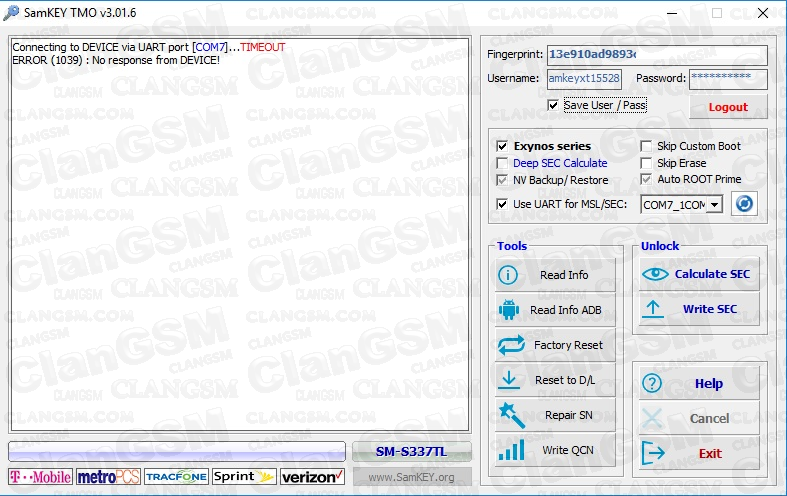Click the SamKEY key icon in title bar
Image resolution: width=787 pixels, height=496 pixels.
(x=11, y=13)
